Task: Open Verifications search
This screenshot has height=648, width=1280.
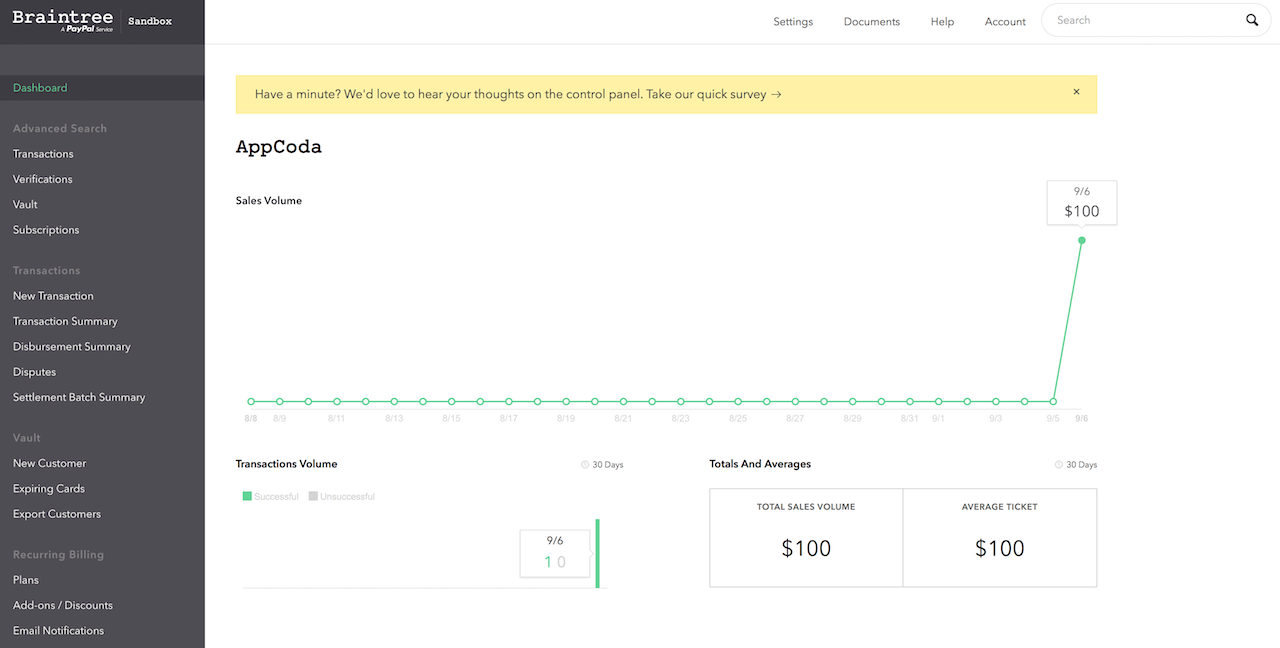Action: click(43, 179)
